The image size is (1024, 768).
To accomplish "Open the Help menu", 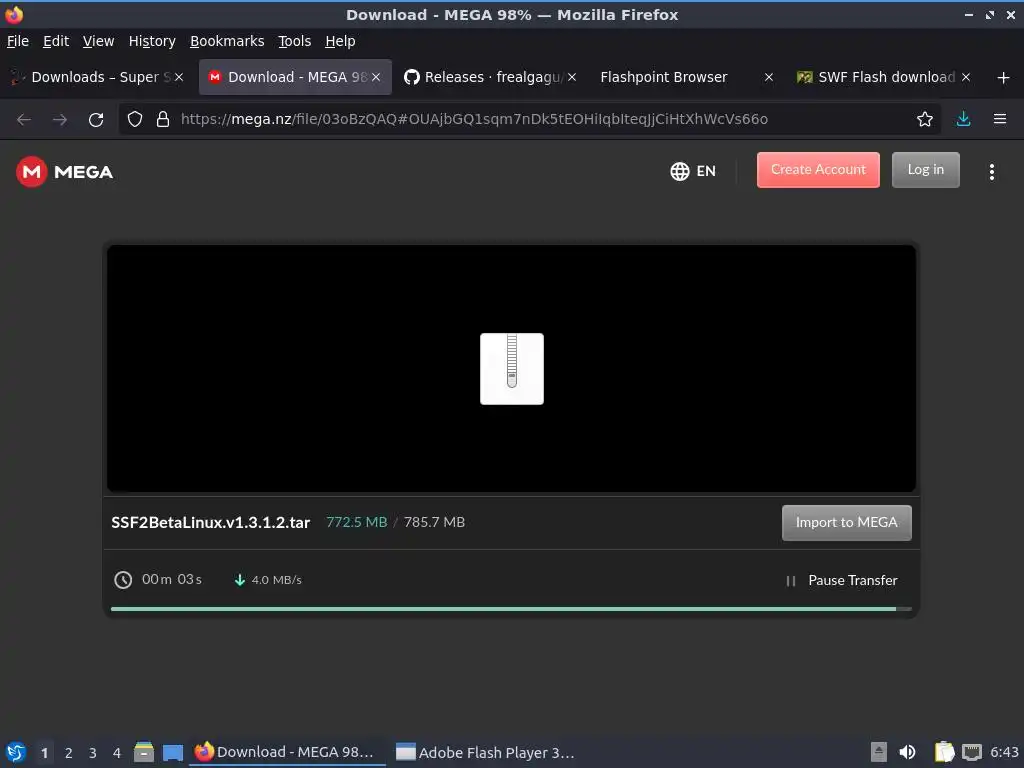I will click(x=340, y=41).
